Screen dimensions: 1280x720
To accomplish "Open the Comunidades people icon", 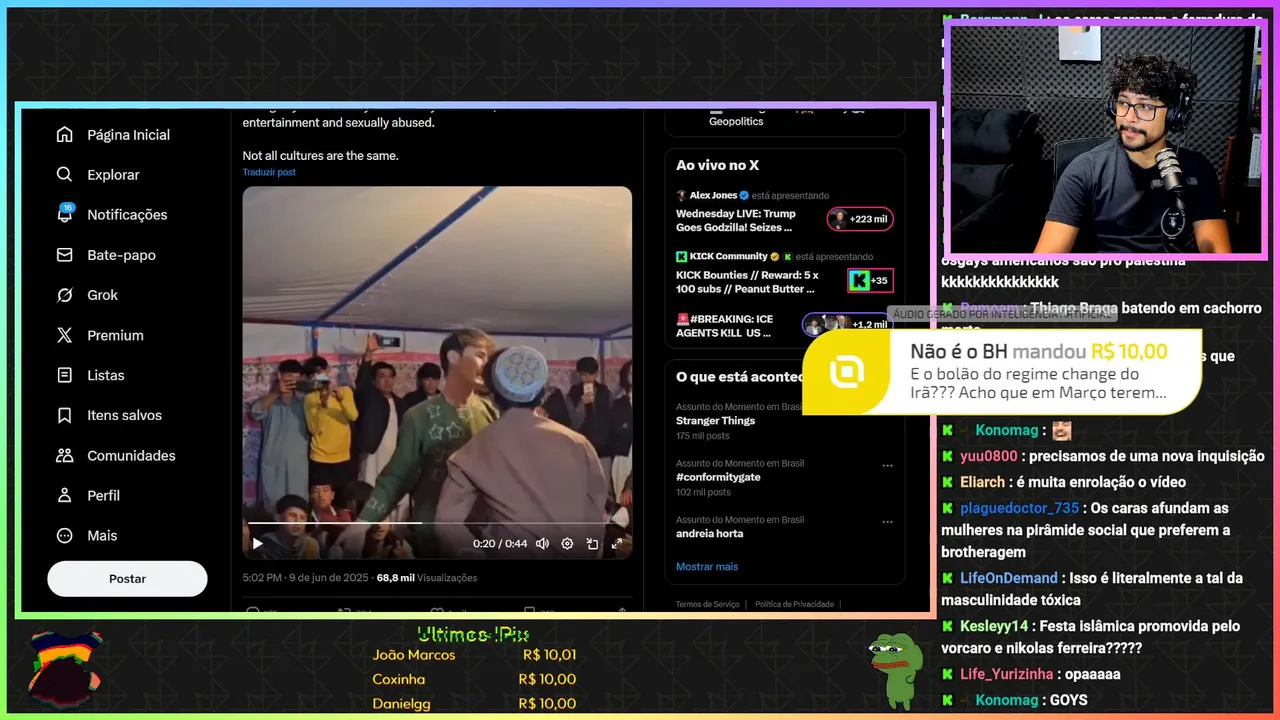I will coord(65,455).
